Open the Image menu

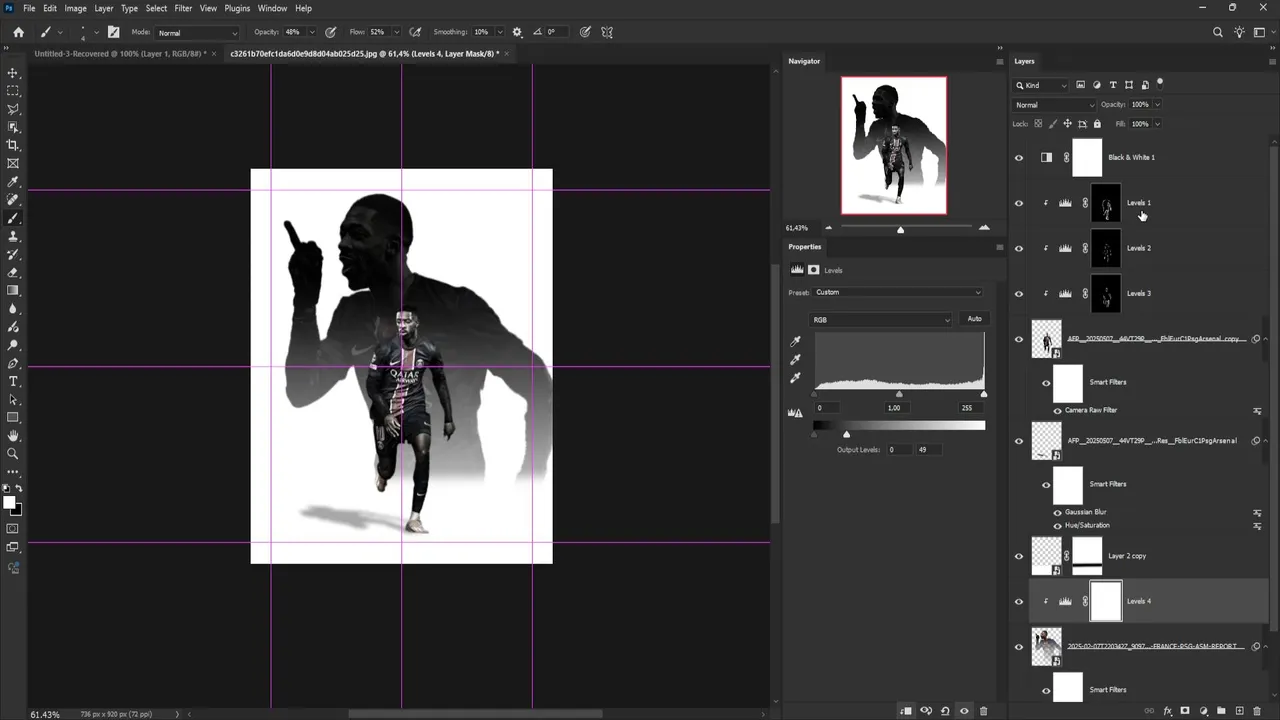(75, 8)
